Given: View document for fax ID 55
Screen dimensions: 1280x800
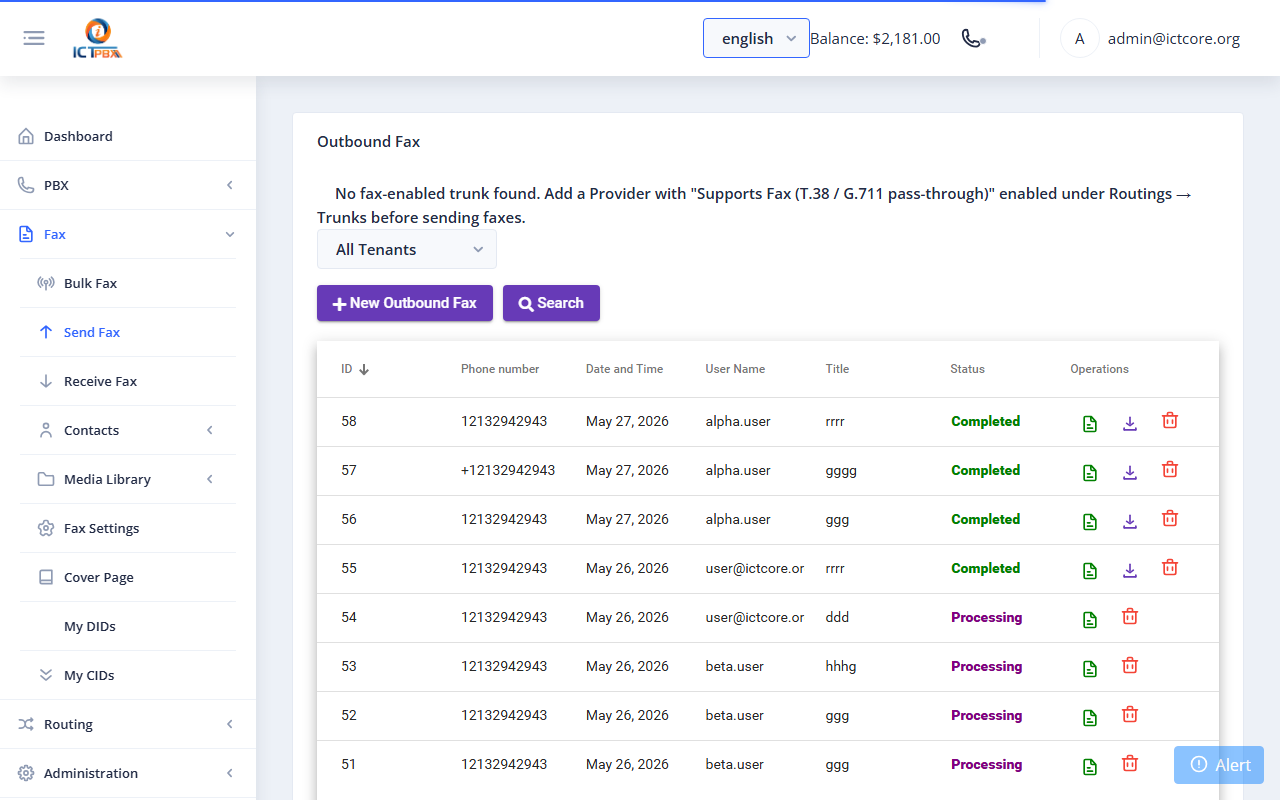Looking at the screenshot, I should coord(1090,570).
